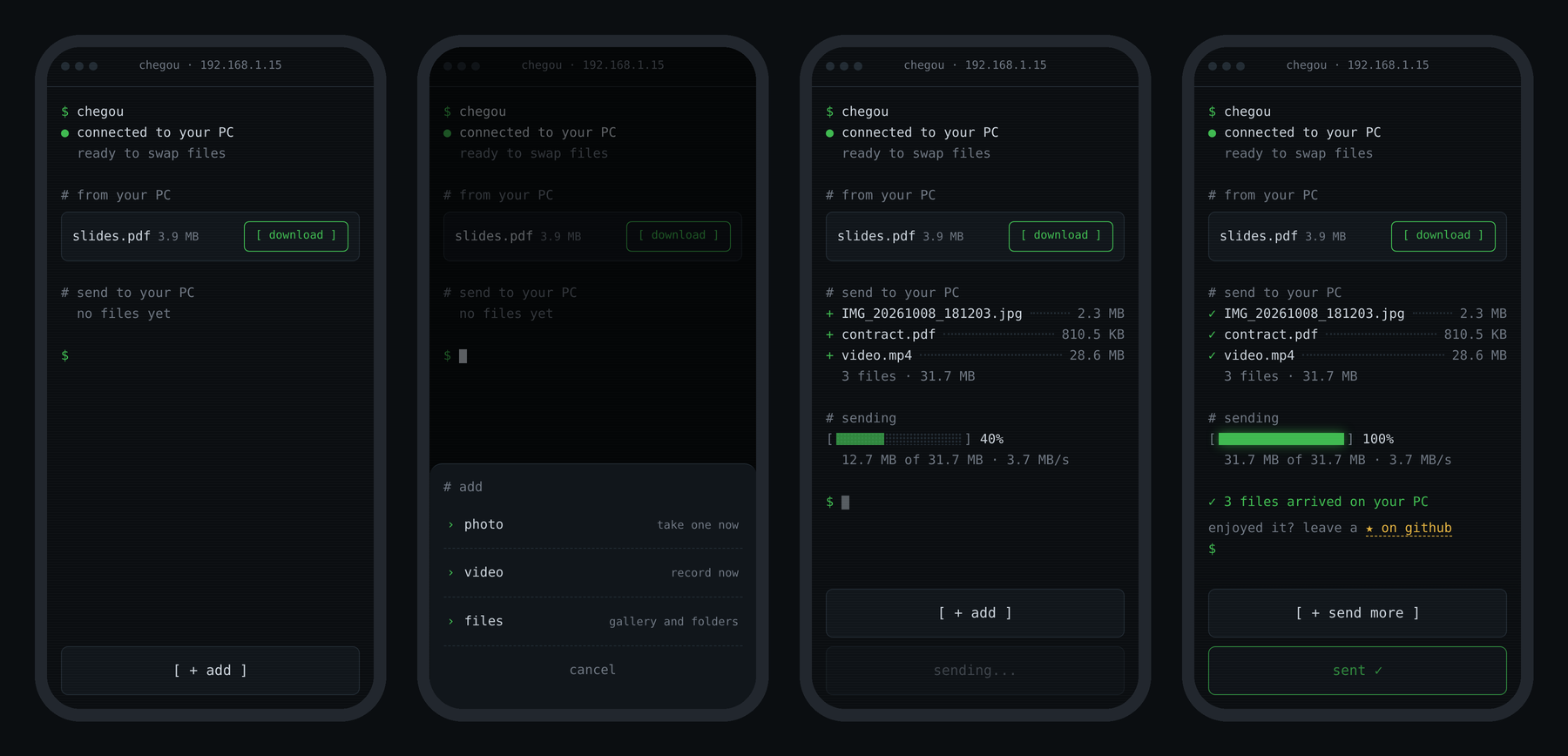Click the plus icon beside video.mp4
The height and width of the screenshot is (756, 1568).
(x=829, y=355)
